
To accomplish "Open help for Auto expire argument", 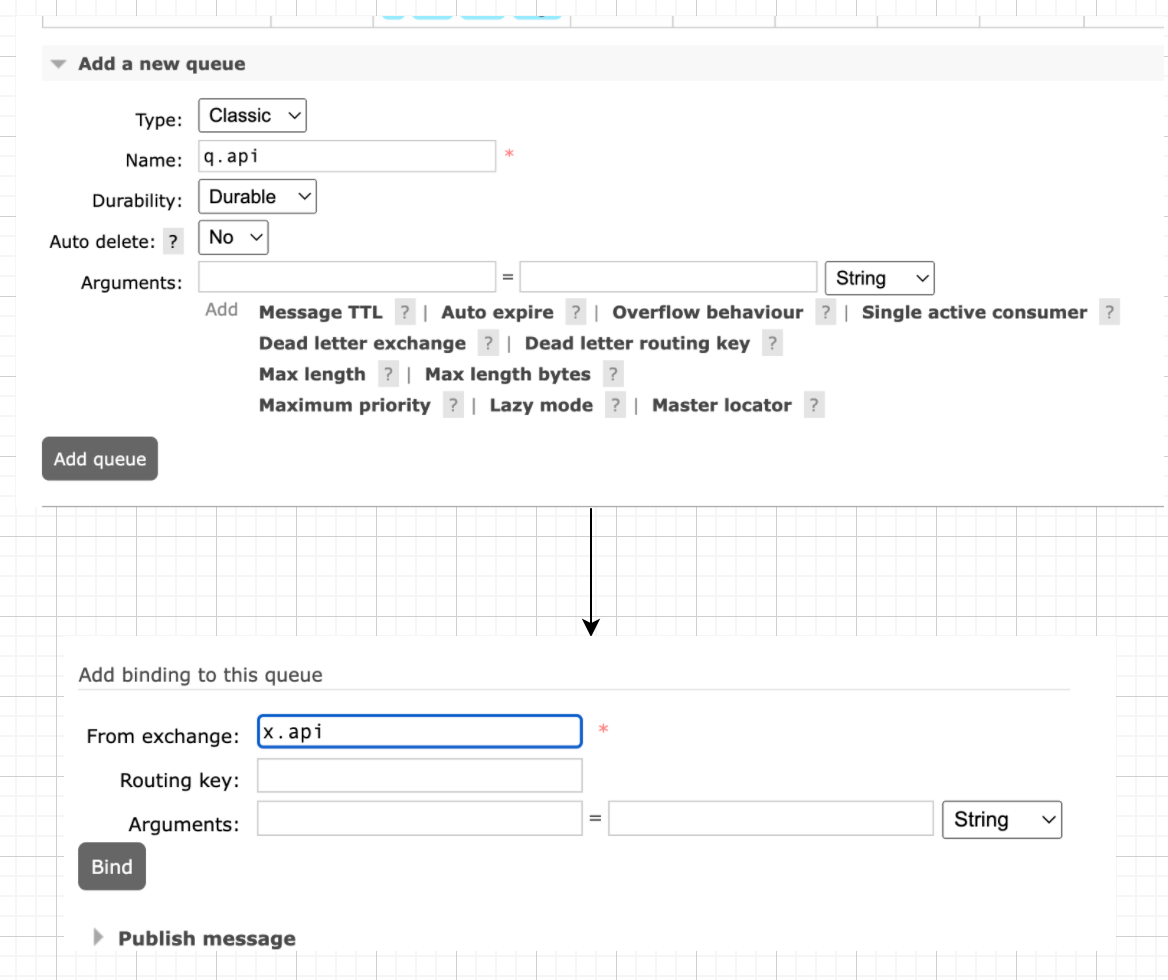I will coord(576,312).
